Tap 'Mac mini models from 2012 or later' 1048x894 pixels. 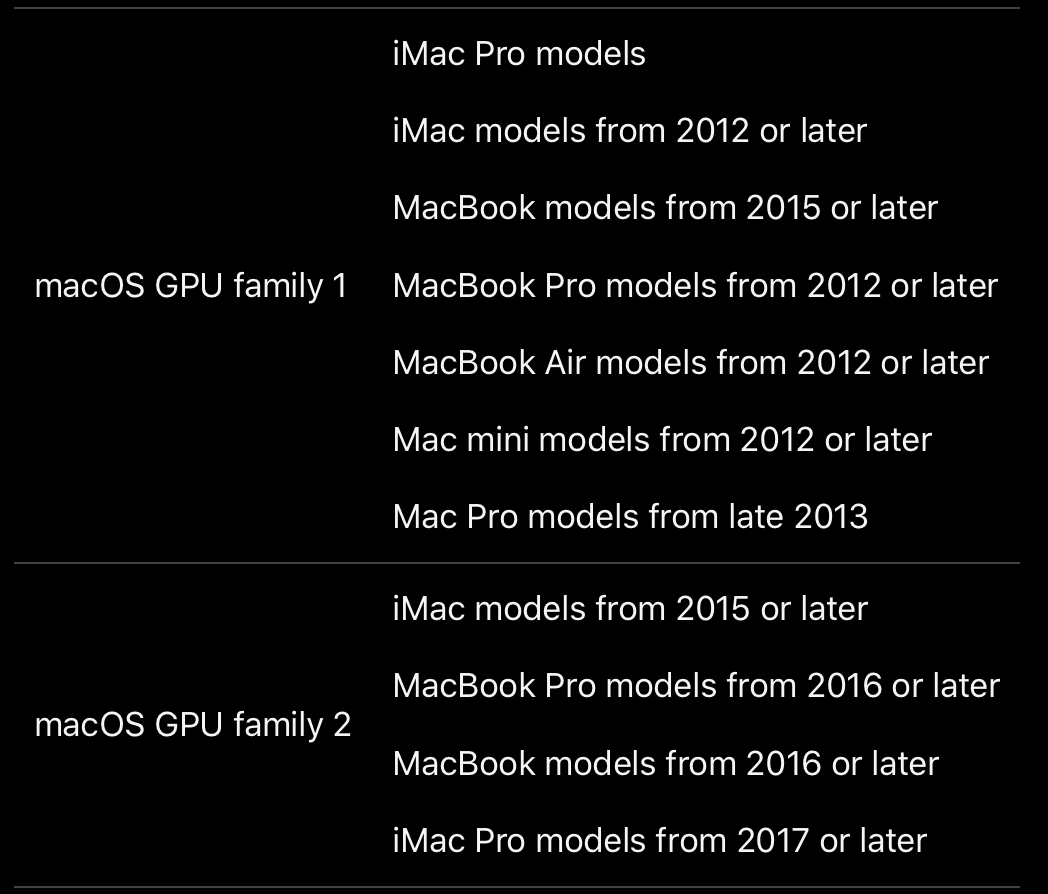click(x=662, y=440)
